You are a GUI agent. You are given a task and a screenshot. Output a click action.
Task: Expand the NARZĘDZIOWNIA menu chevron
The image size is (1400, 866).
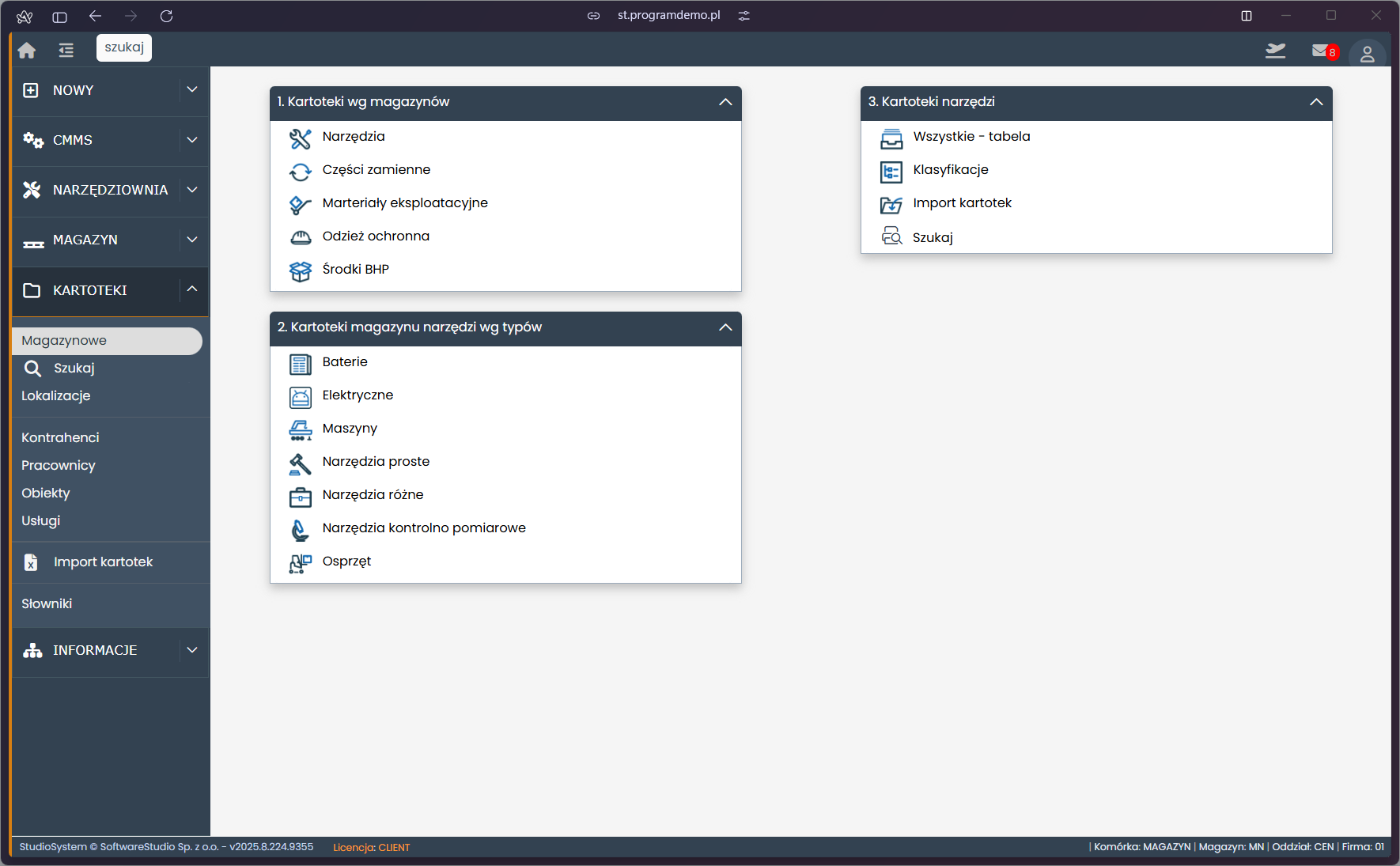tap(192, 190)
